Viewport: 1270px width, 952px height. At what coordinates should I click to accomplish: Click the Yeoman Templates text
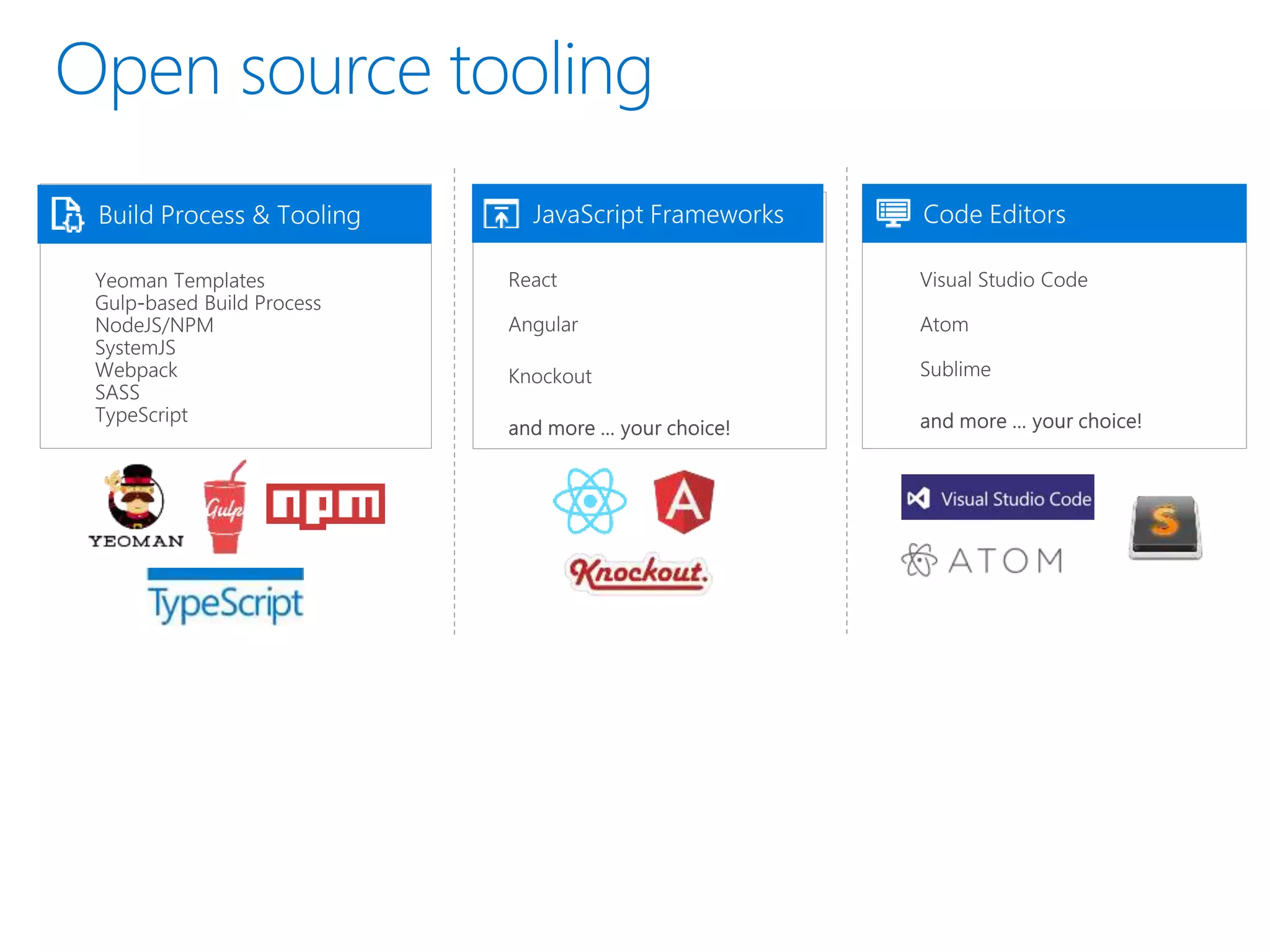(180, 280)
